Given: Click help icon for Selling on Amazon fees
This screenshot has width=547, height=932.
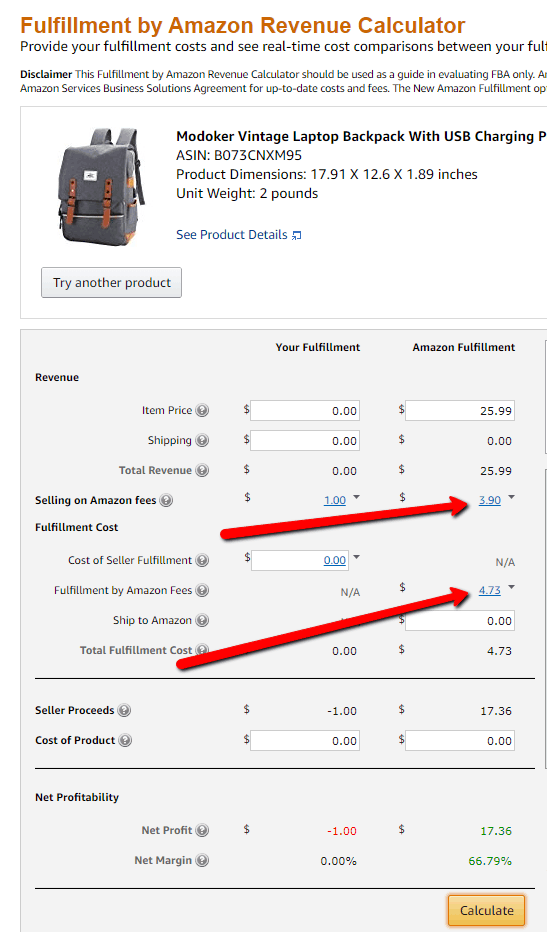Looking at the screenshot, I should pyautogui.click(x=166, y=500).
